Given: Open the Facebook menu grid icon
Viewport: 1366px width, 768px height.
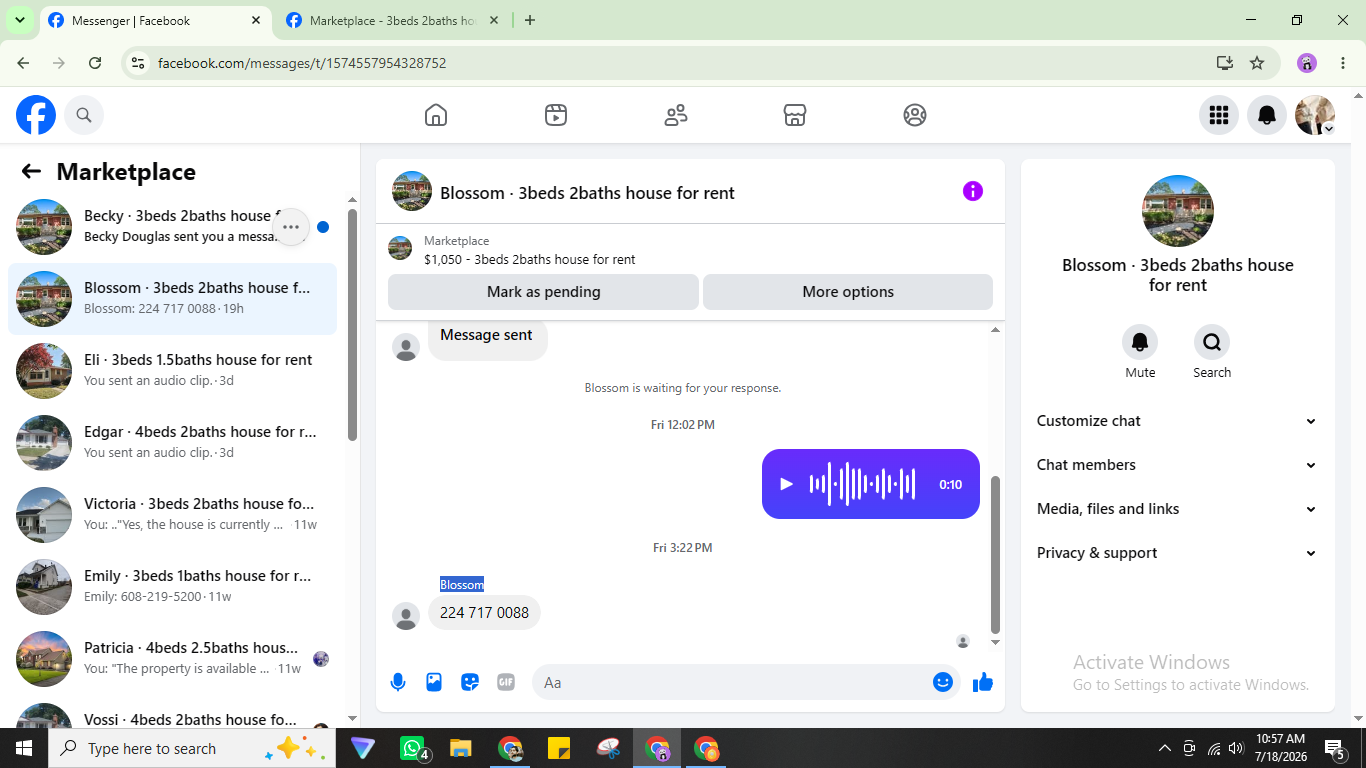Looking at the screenshot, I should [x=1219, y=115].
